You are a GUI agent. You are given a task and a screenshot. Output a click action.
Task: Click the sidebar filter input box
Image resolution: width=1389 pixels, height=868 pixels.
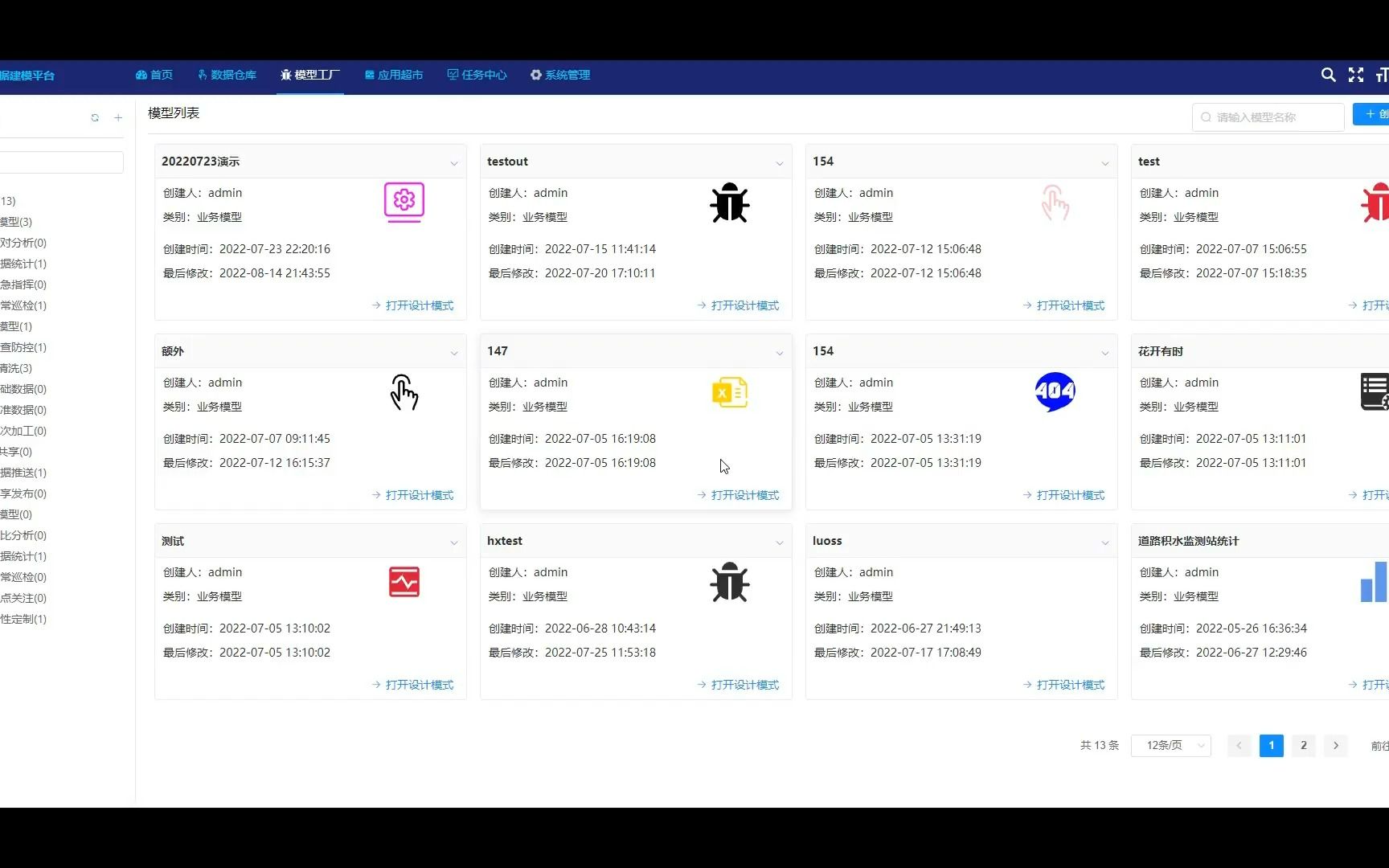pos(61,162)
